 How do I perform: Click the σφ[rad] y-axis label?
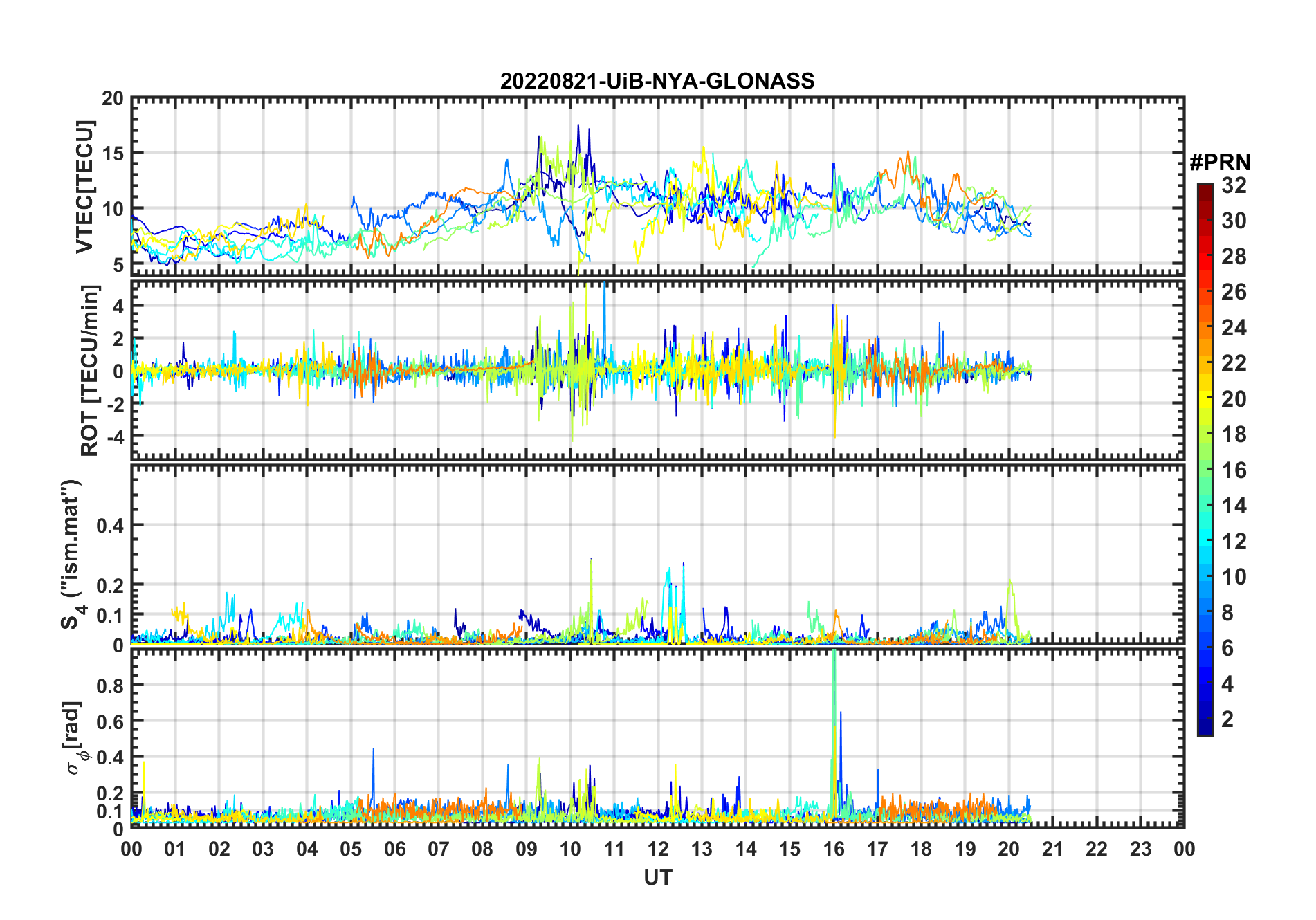75,738
